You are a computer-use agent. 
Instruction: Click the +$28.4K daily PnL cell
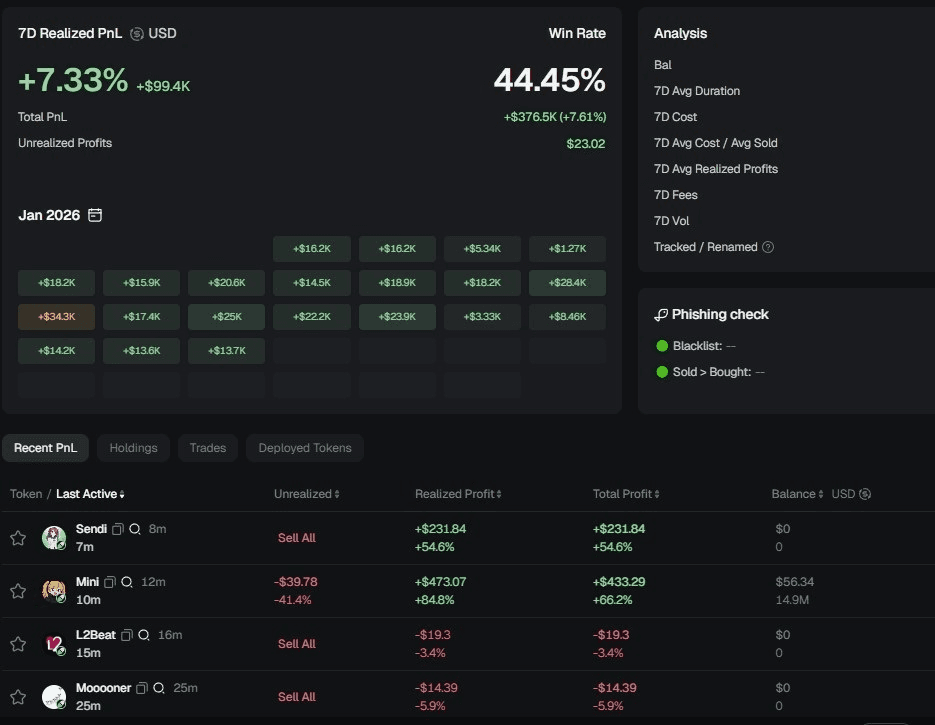point(567,282)
